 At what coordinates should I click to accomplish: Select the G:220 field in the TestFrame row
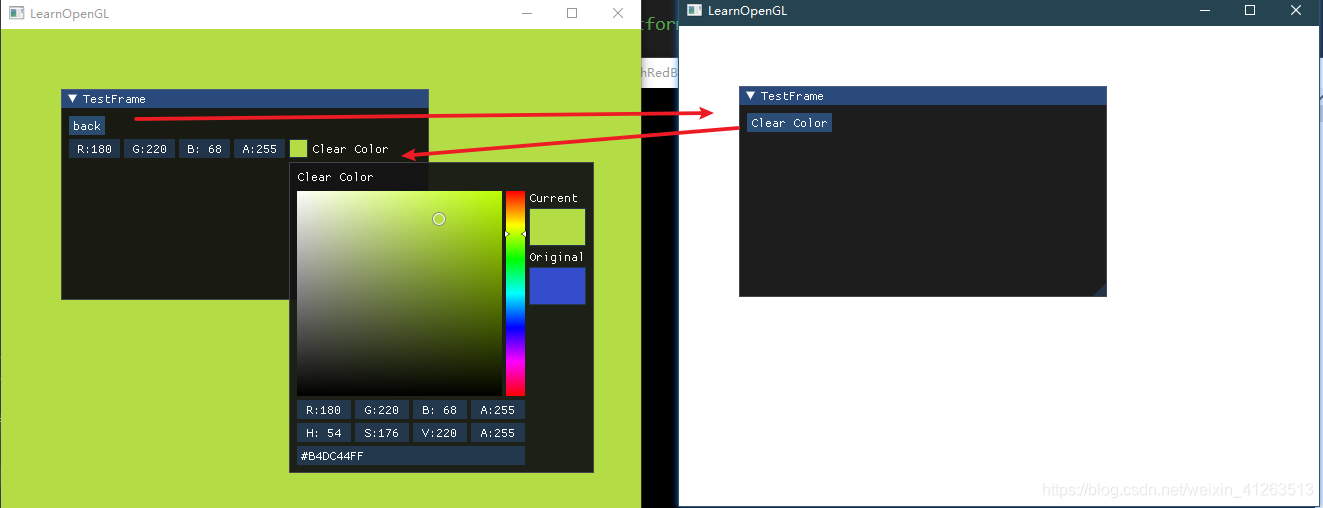[149, 149]
